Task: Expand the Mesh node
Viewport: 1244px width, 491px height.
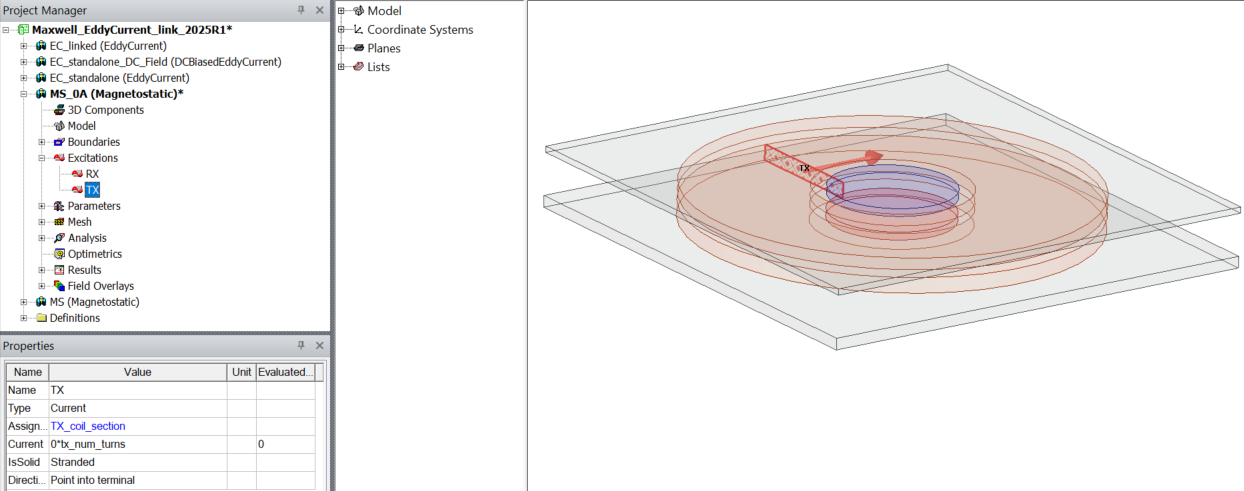Action: [x=42, y=222]
